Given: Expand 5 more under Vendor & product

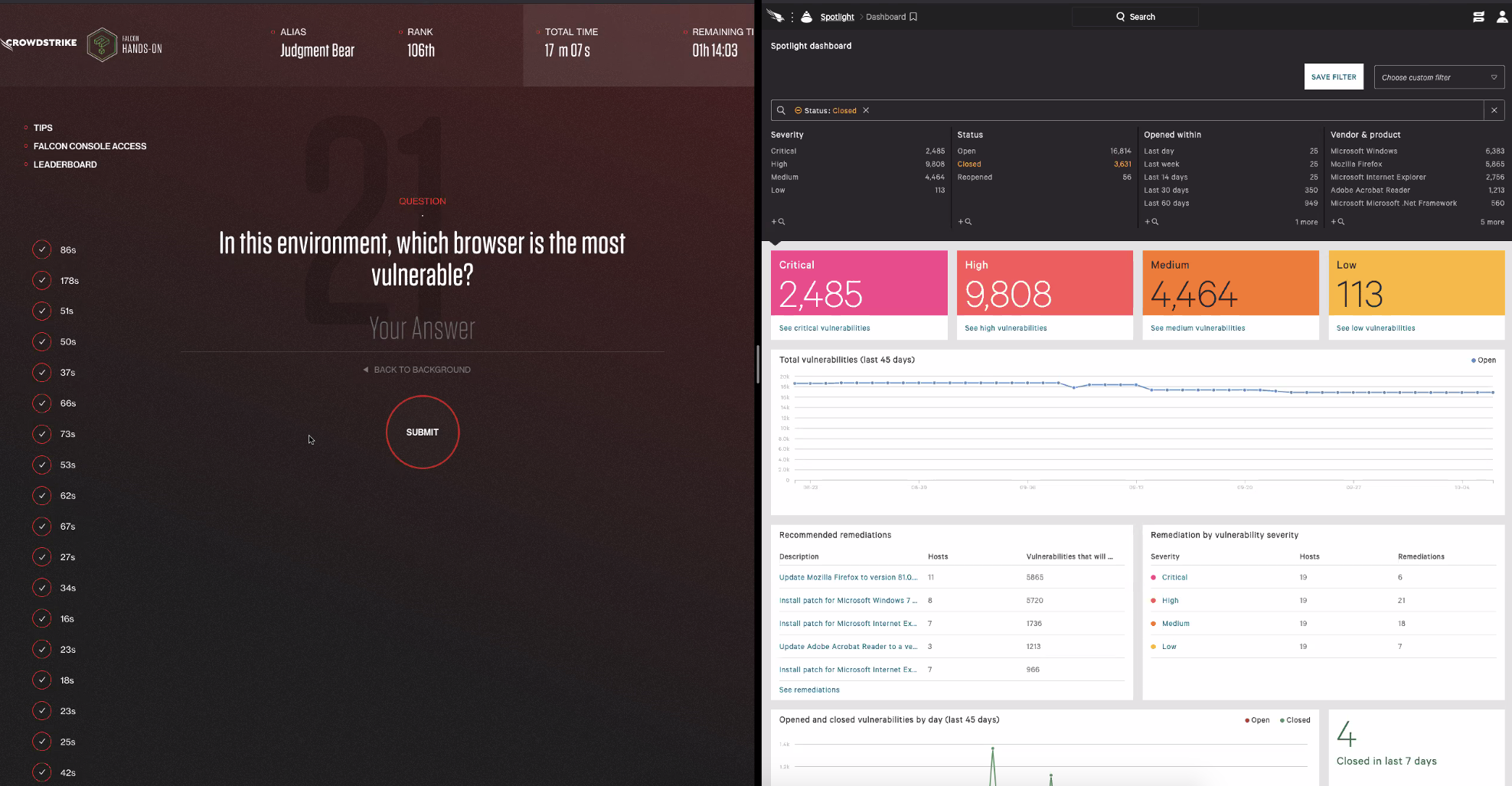Looking at the screenshot, I should (1492, 222).
